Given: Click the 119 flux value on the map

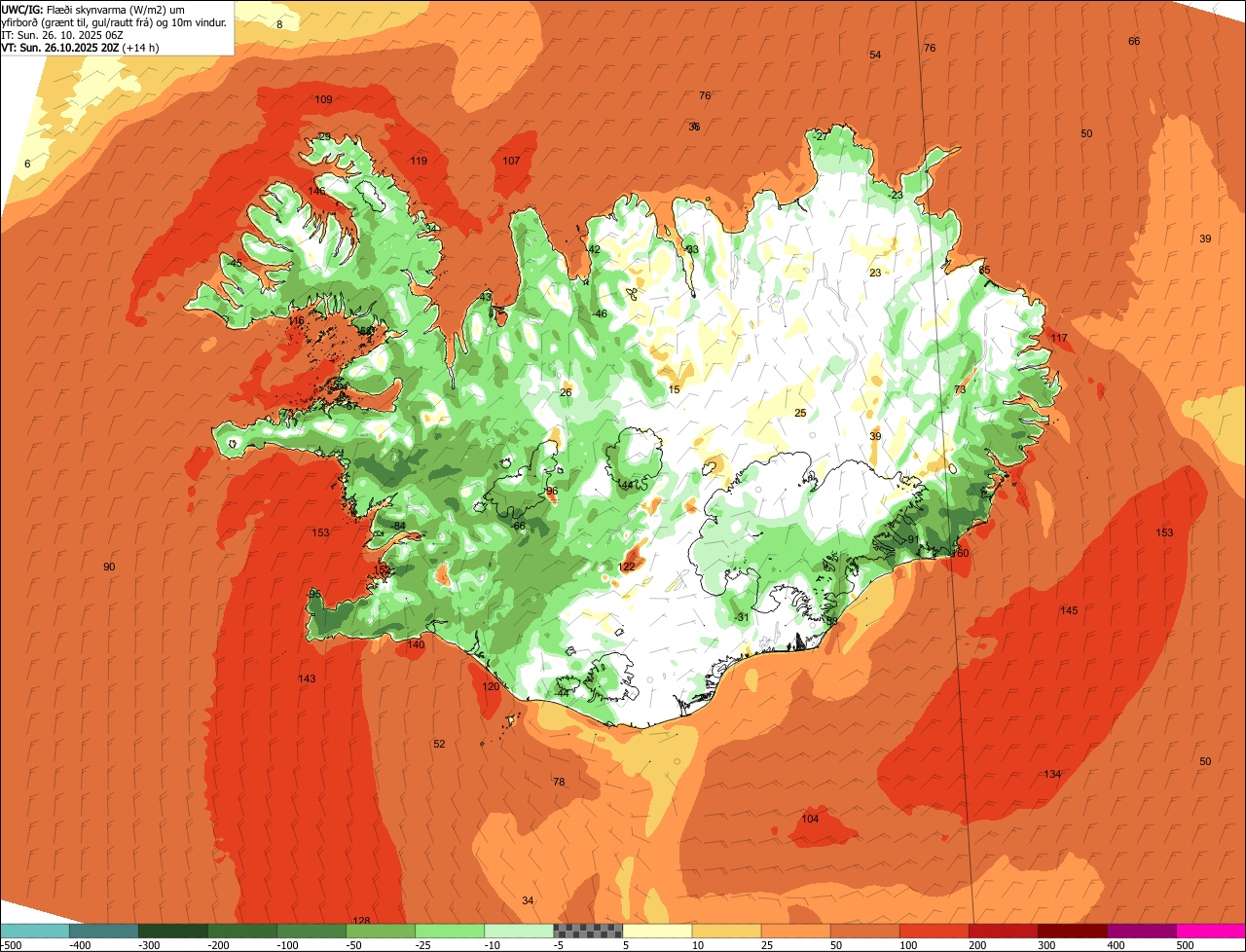Looking at the screenshot, I should pos(419,162).
